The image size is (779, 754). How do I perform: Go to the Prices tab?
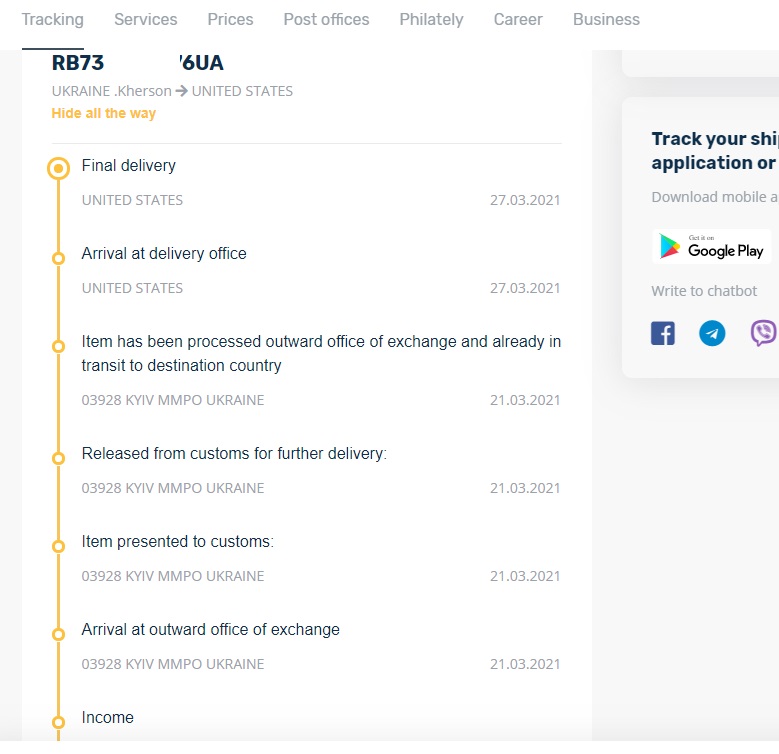pos(230,19)
